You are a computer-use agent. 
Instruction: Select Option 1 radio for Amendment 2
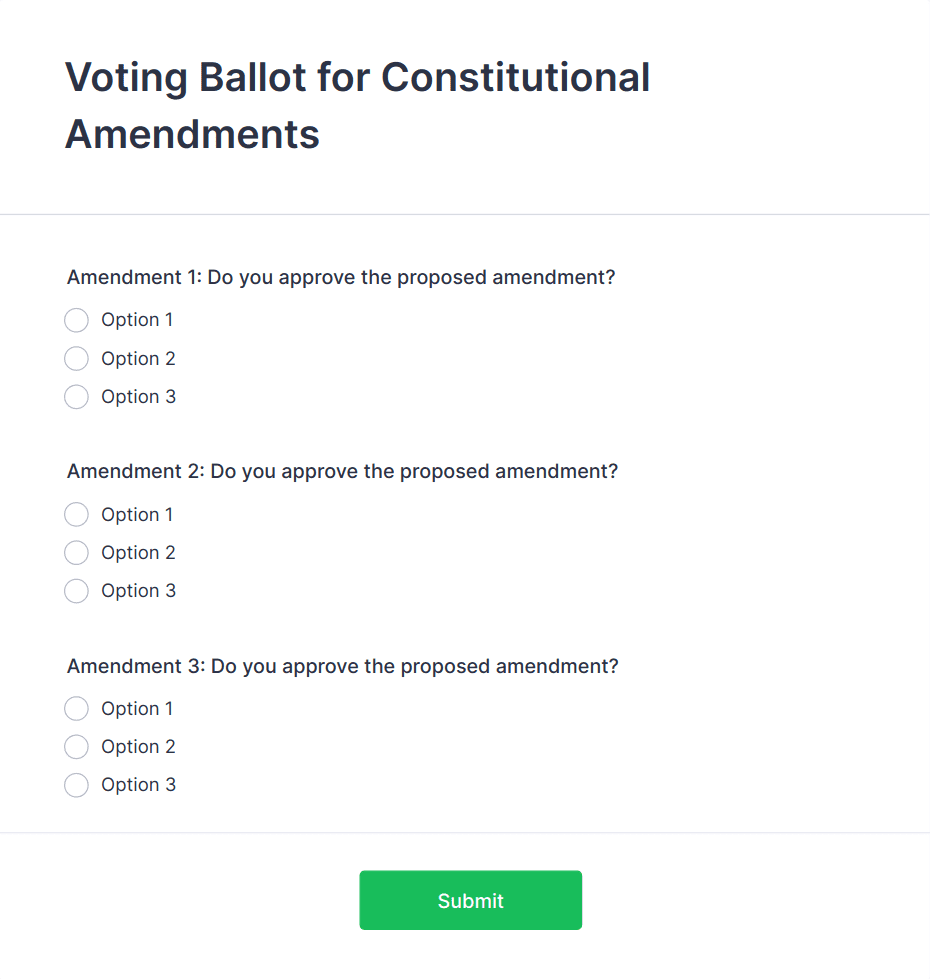coord(76,514)
